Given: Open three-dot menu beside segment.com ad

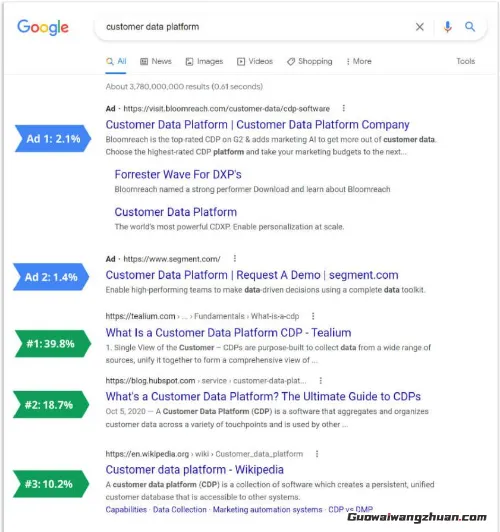Looking at the screenshot, I should pyautogui.click(x=235, y=259).
